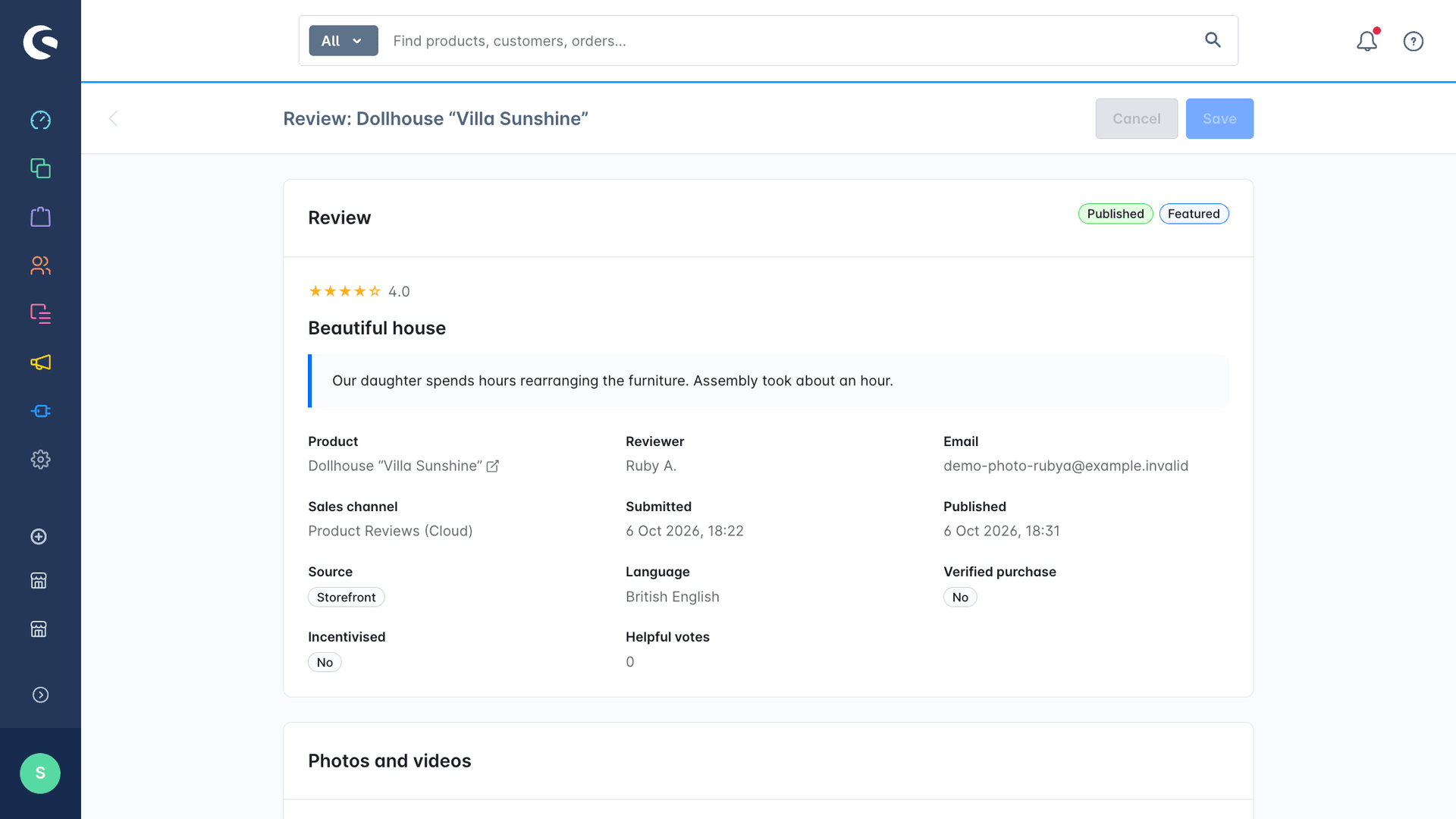Open the user avatar S menu
1456x819 pixels.
[x=40, y=773]
